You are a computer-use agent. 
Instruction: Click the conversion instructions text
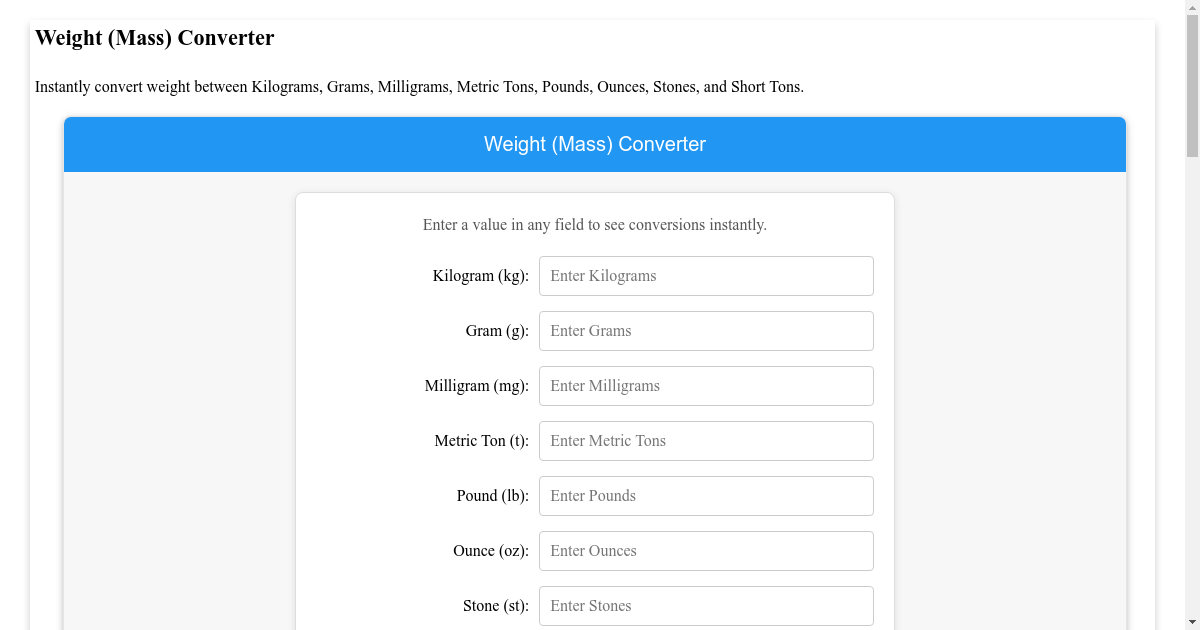point(594,224)
